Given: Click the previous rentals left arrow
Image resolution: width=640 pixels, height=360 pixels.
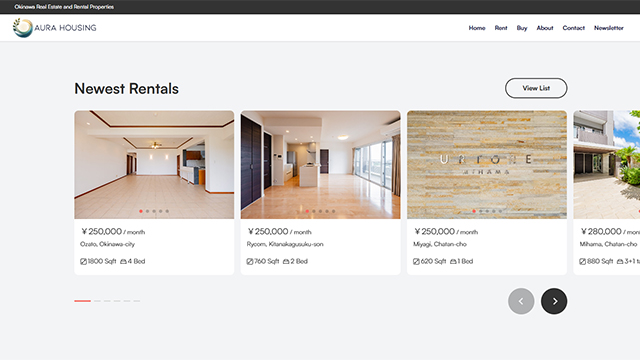Looking at the screenshot, I should tap(521, 301).
